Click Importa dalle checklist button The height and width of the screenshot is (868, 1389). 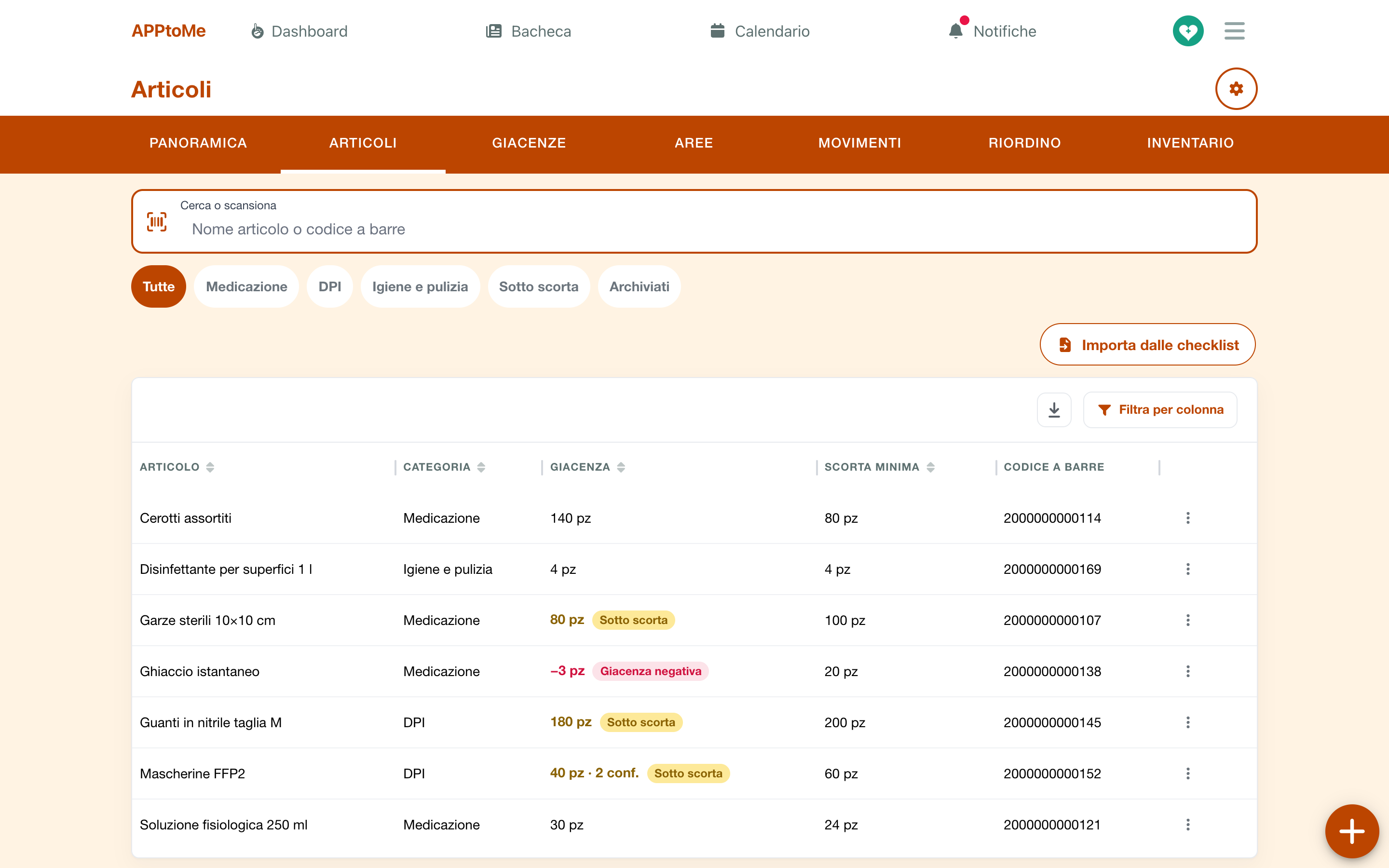tap(1147, 344)
